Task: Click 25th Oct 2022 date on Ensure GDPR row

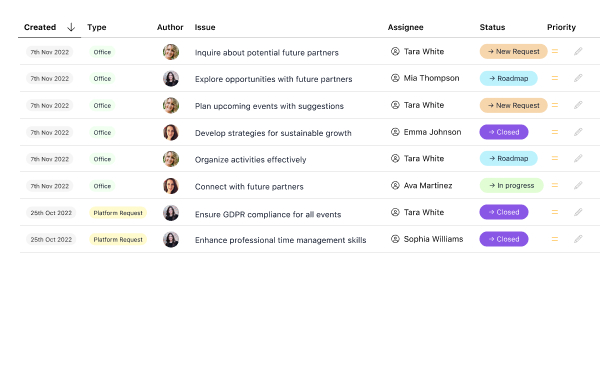Action: [x=51, y=213]
